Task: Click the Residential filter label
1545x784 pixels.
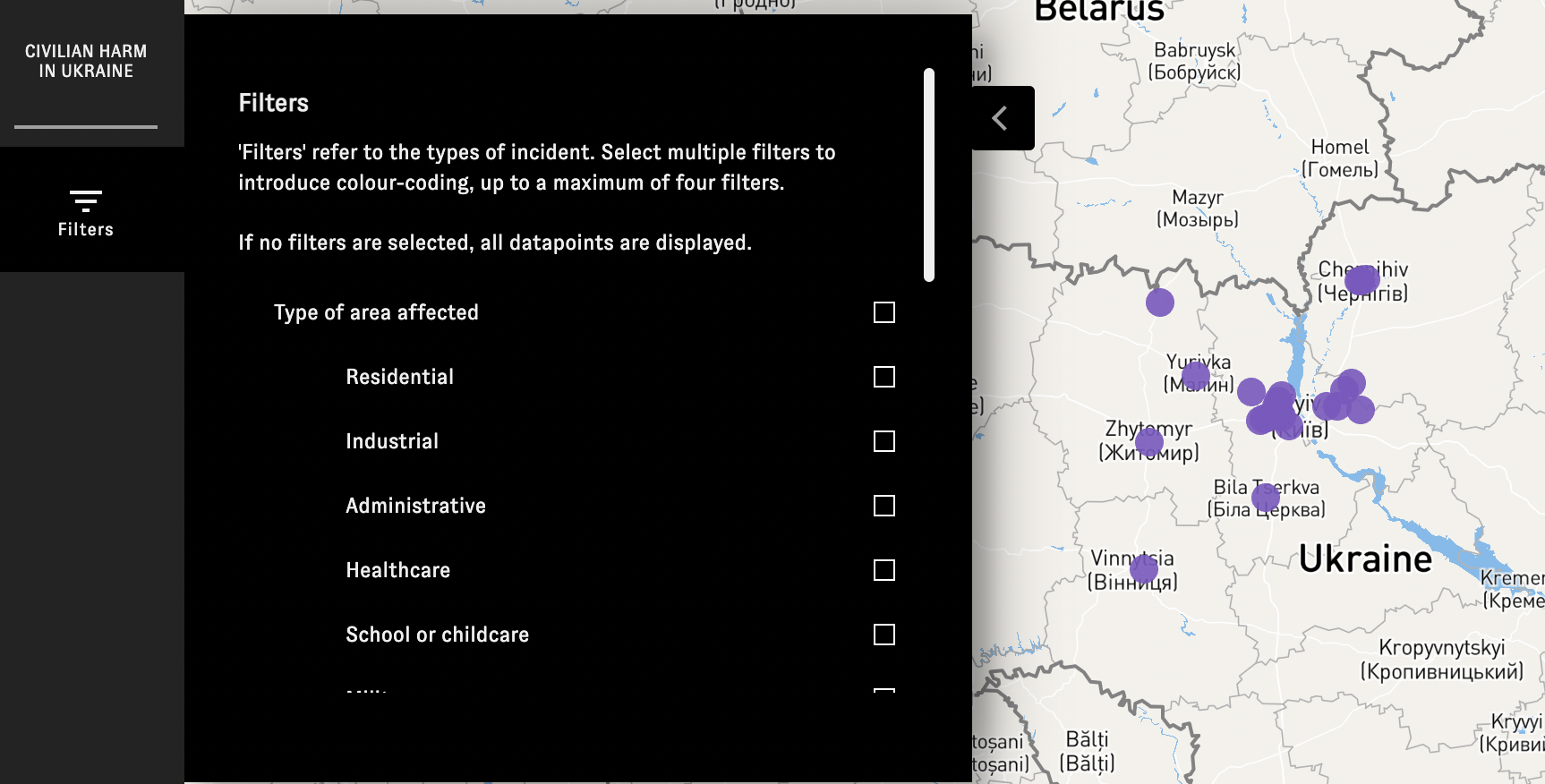Action: point(399,377)
